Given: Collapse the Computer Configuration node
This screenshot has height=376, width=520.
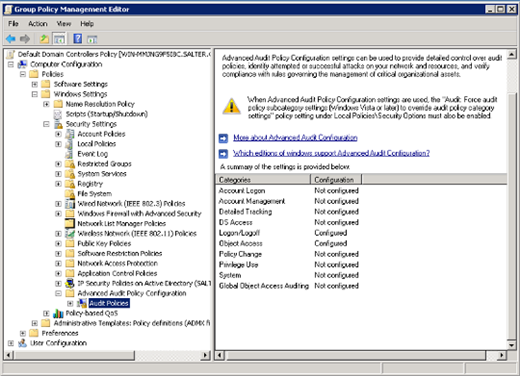Looking at the screenshot, I should (x=11, y=64).
